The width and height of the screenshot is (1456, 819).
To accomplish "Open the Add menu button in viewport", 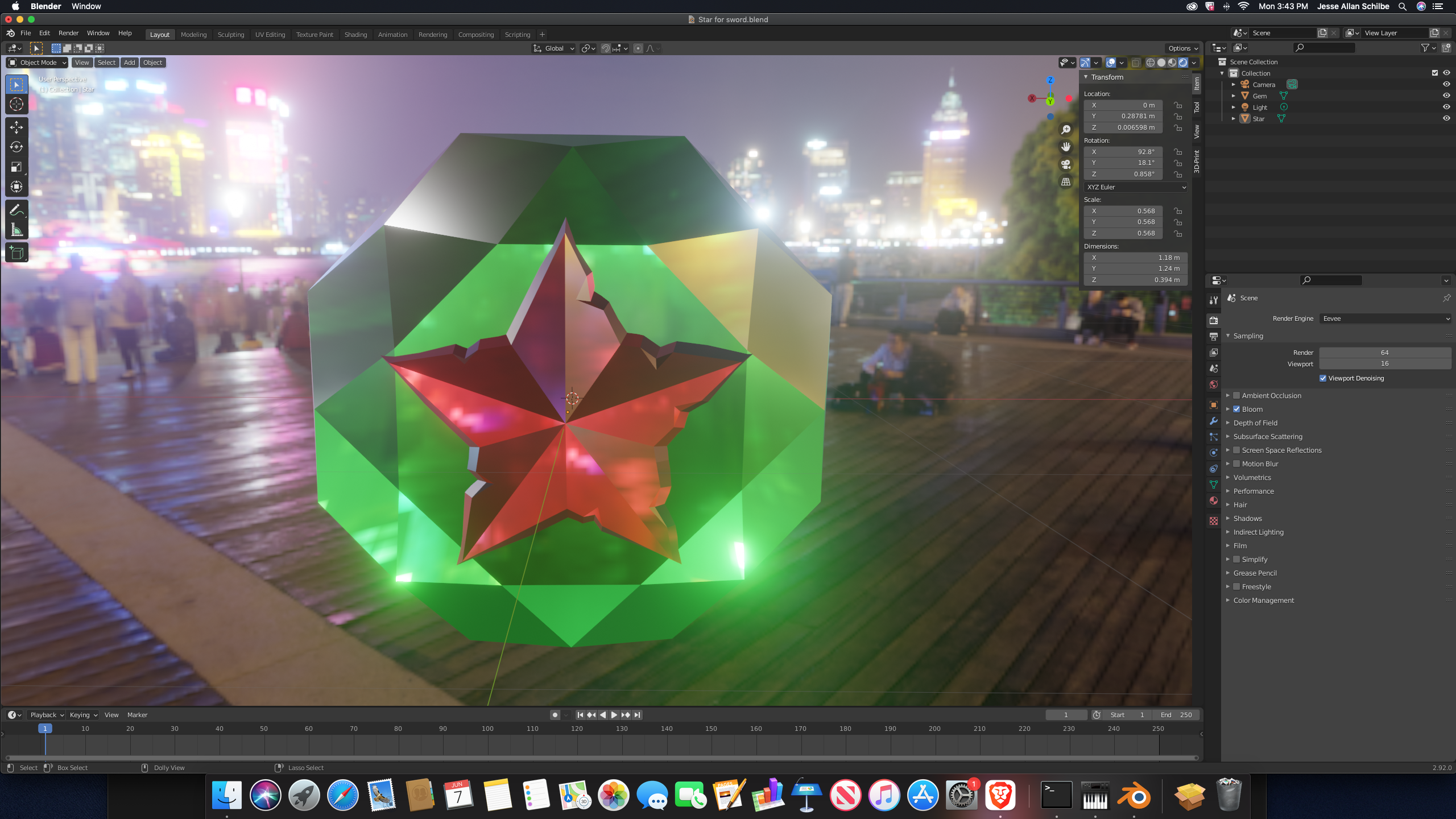I will (x=130, y=63).
